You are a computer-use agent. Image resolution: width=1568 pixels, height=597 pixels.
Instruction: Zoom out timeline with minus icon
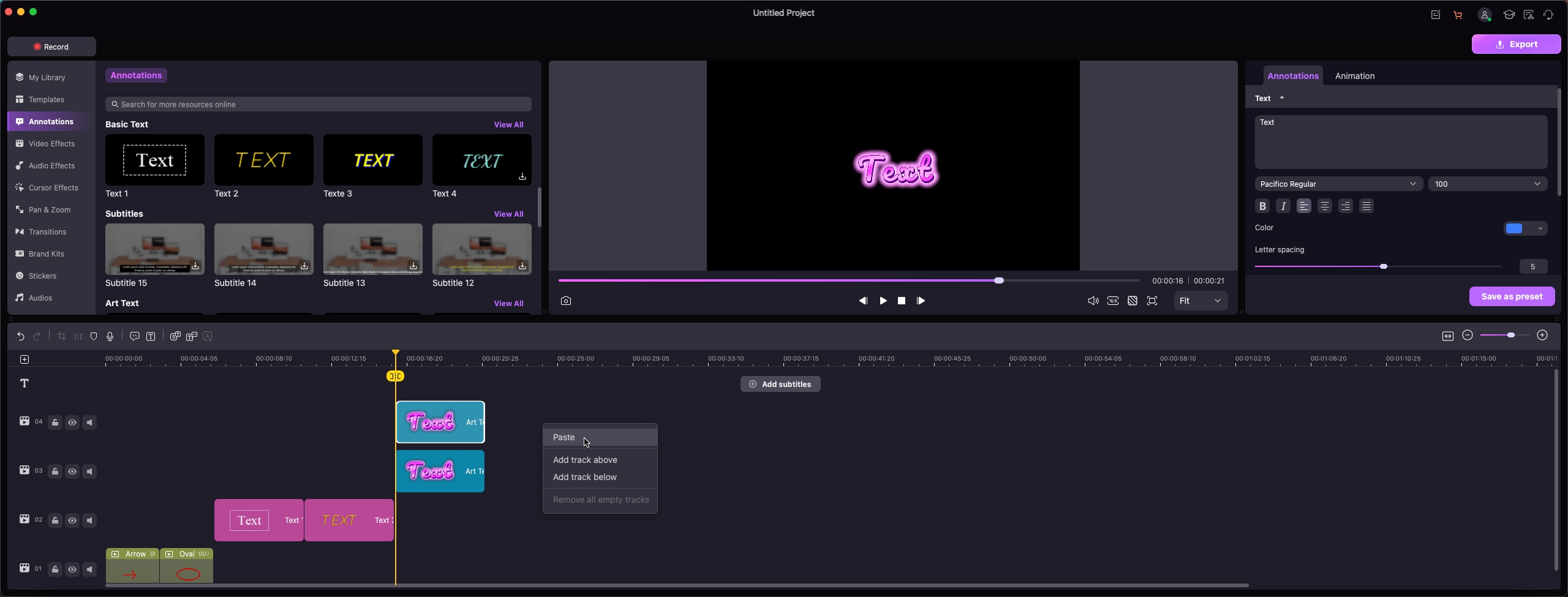[x=1468, y=335]
